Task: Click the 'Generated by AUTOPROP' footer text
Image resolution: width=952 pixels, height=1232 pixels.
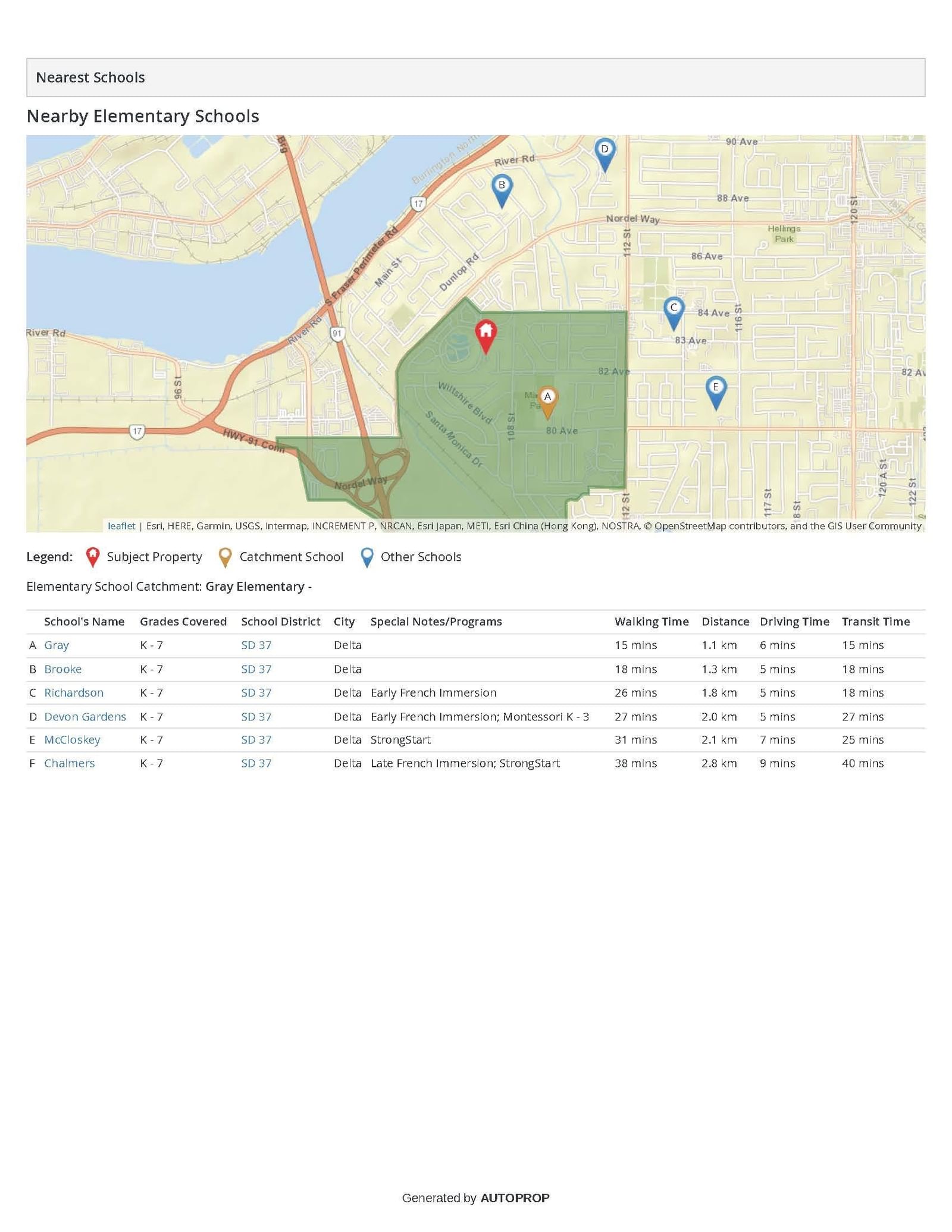Action: click(475, 1198)
